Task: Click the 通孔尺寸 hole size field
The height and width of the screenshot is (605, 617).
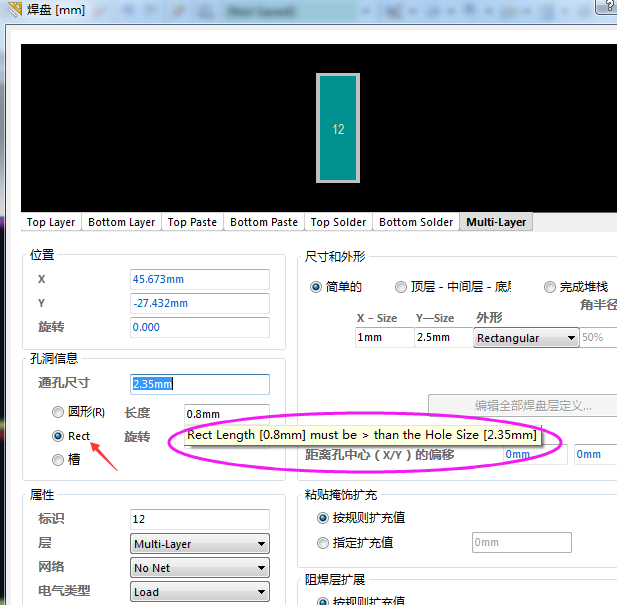Action: pyautogui.click(x=199, y=384)
